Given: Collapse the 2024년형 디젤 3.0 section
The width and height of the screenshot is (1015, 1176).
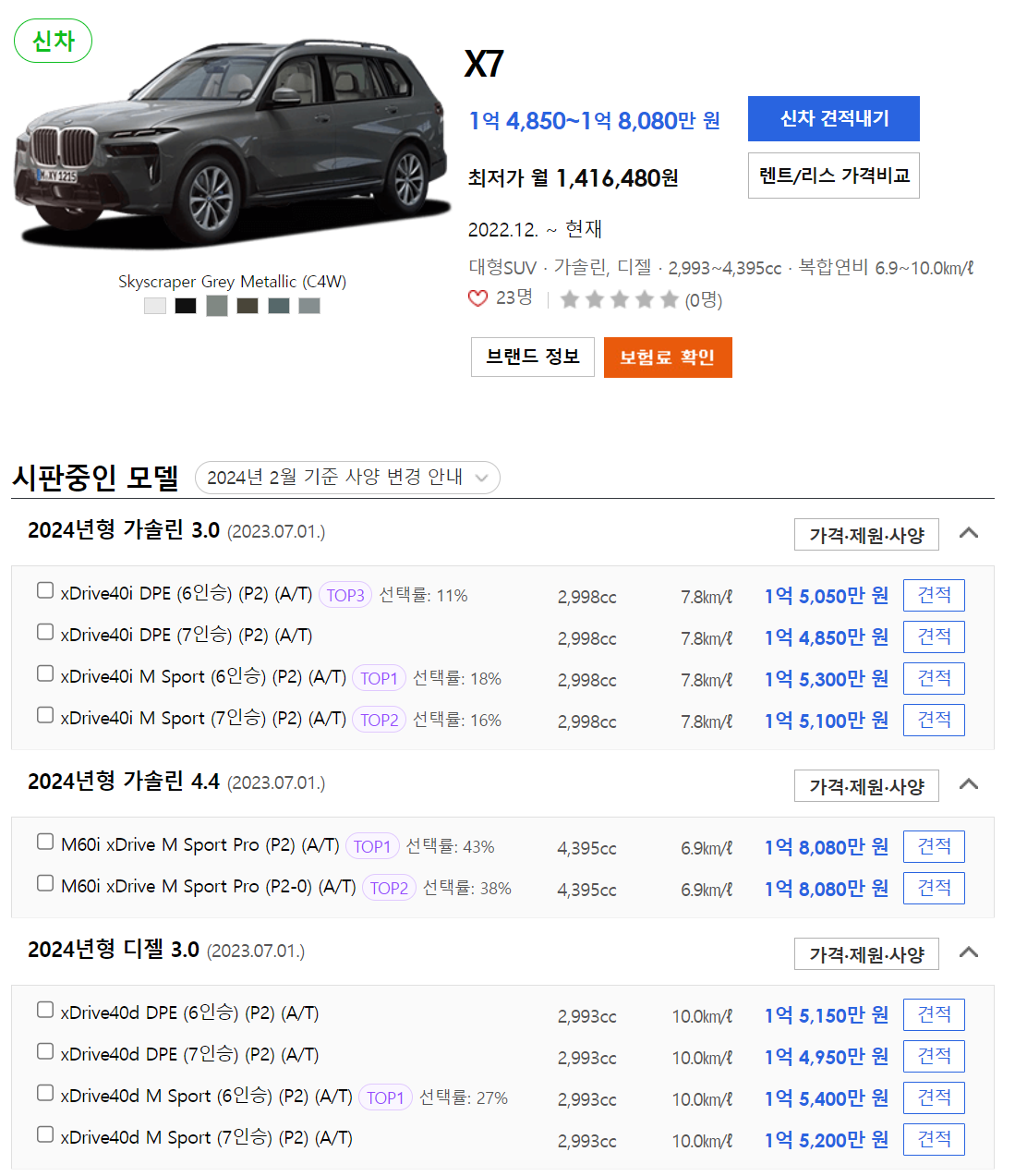Looking at the screenshot, I should (969, 952).
